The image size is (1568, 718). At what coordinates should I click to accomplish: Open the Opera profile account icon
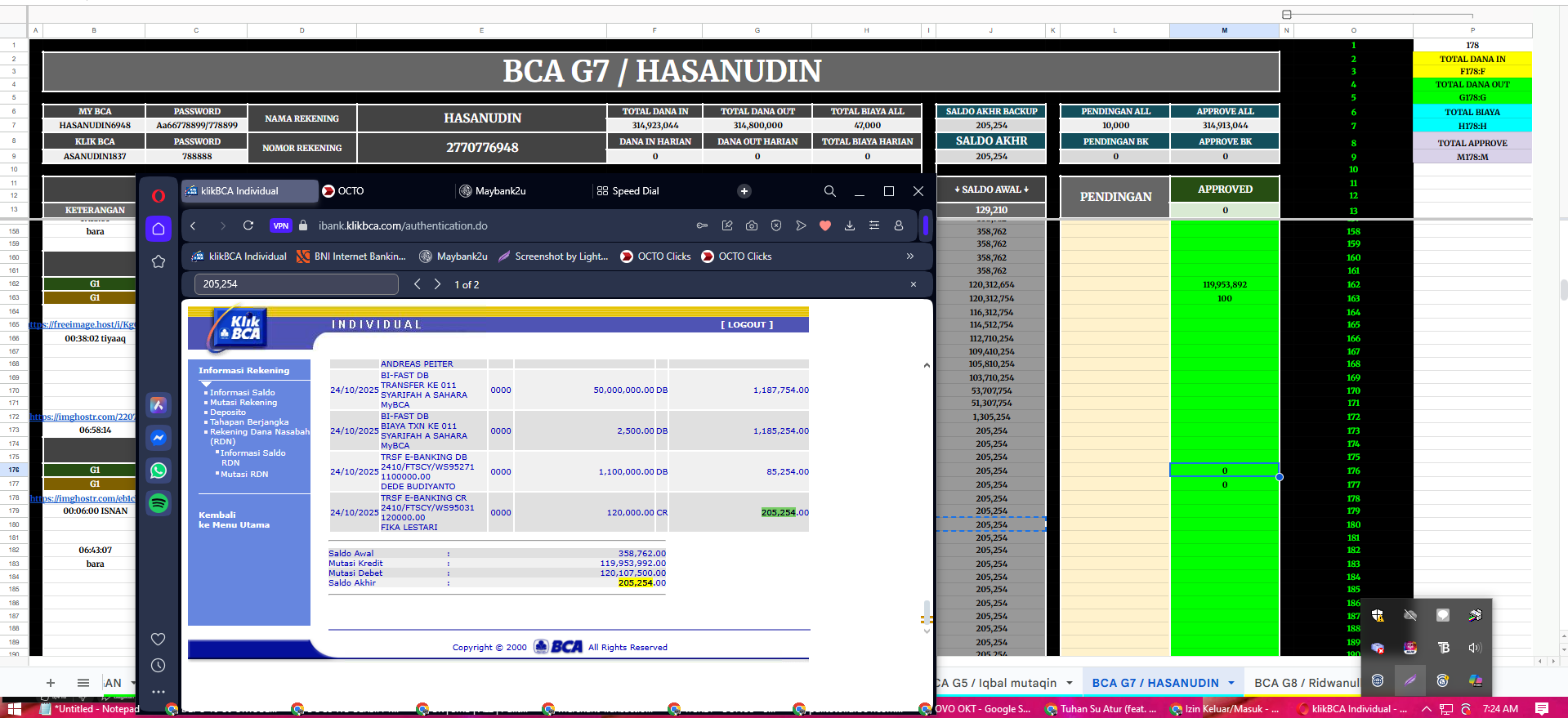coord(899,225)
